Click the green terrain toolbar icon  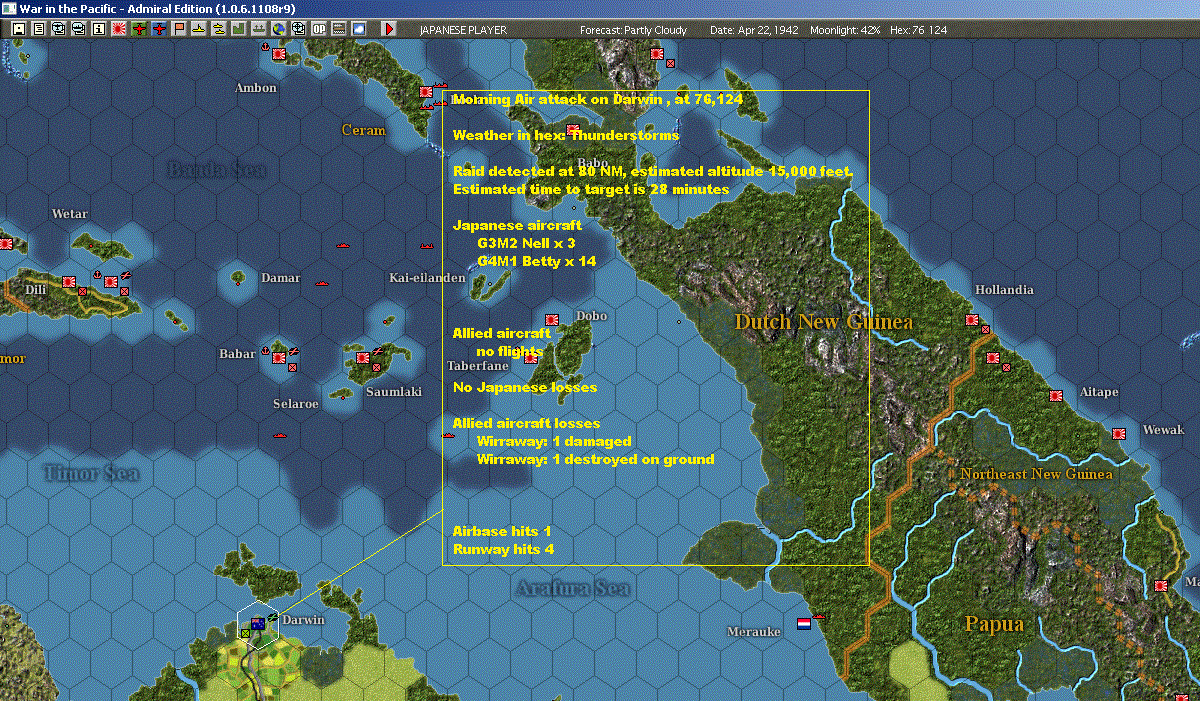pos(238,30)
